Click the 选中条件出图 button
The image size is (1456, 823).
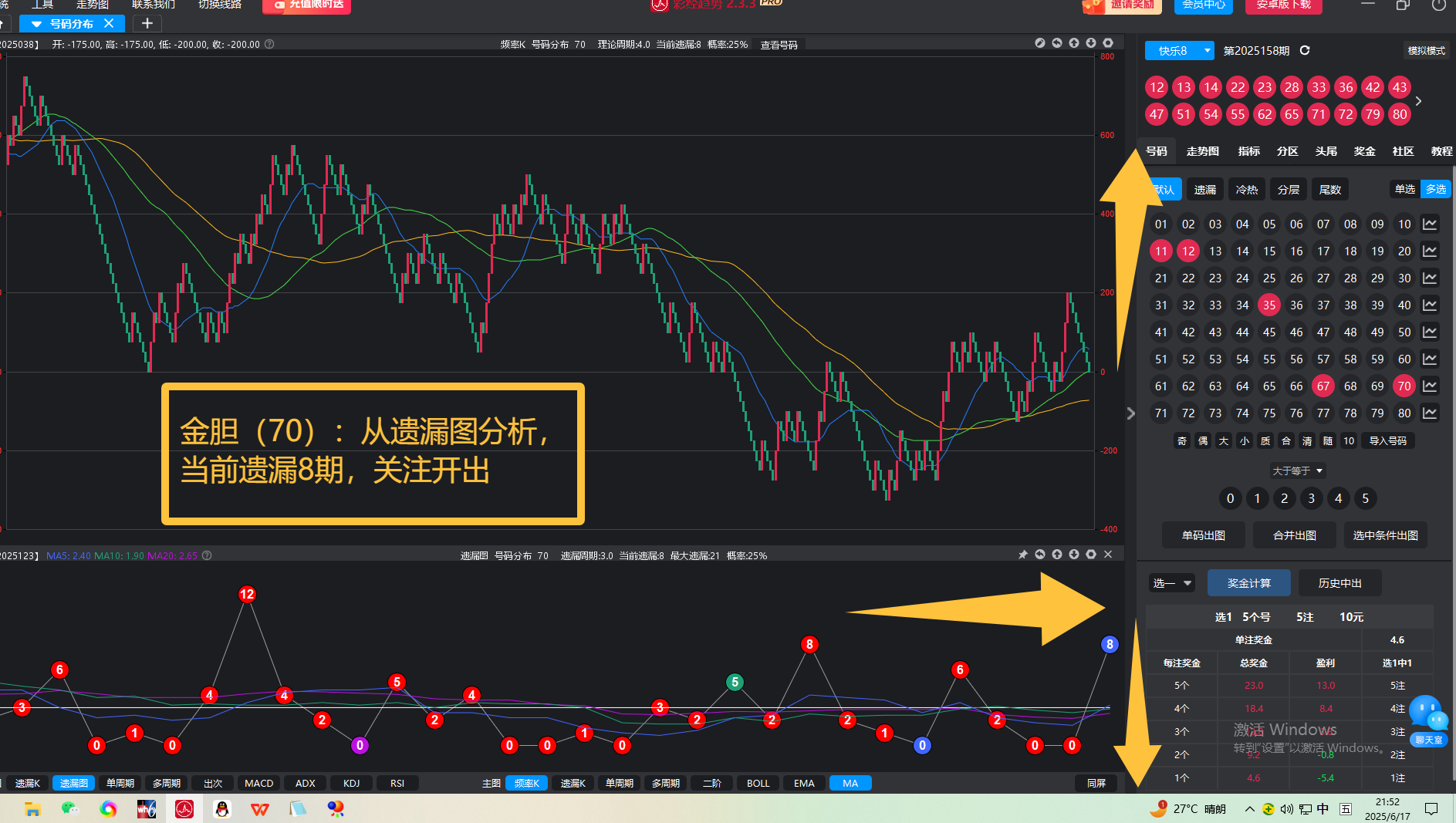(1386, 535)
